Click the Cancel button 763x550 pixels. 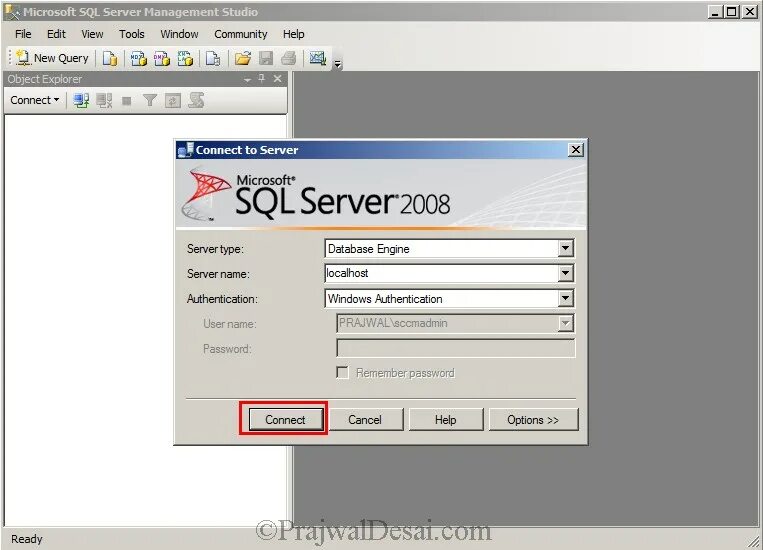tap(365, 420)
